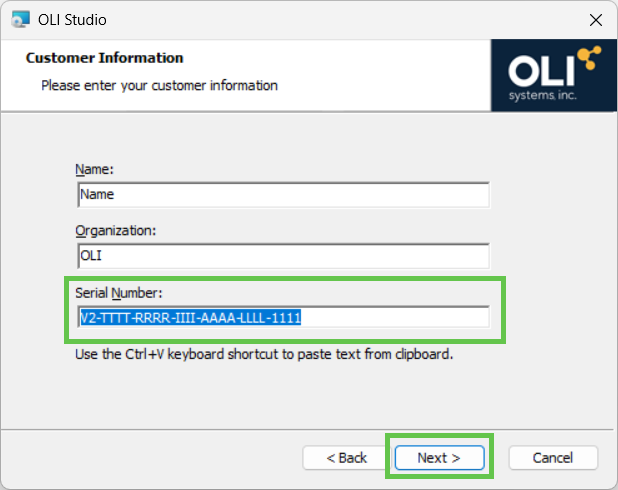Click the 'Name:' label

click(x=94, y=169)
